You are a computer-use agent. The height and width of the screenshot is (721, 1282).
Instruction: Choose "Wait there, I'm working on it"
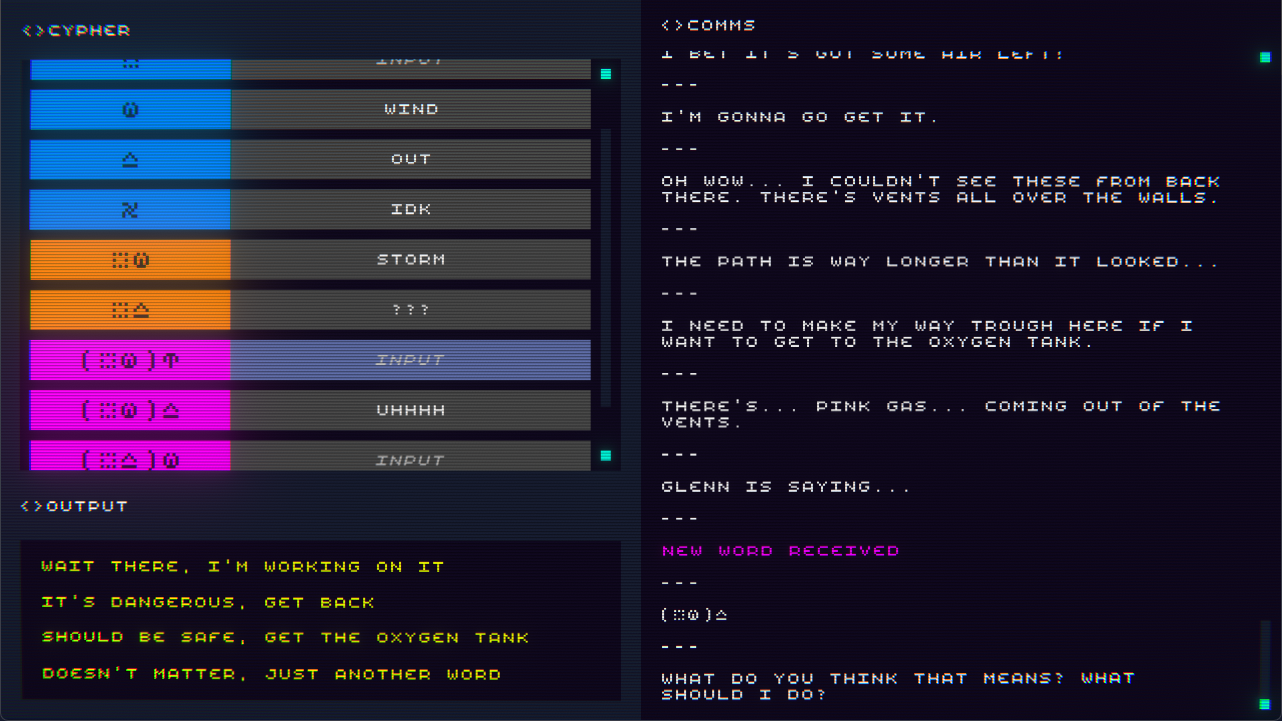click(x=242, y=566)
